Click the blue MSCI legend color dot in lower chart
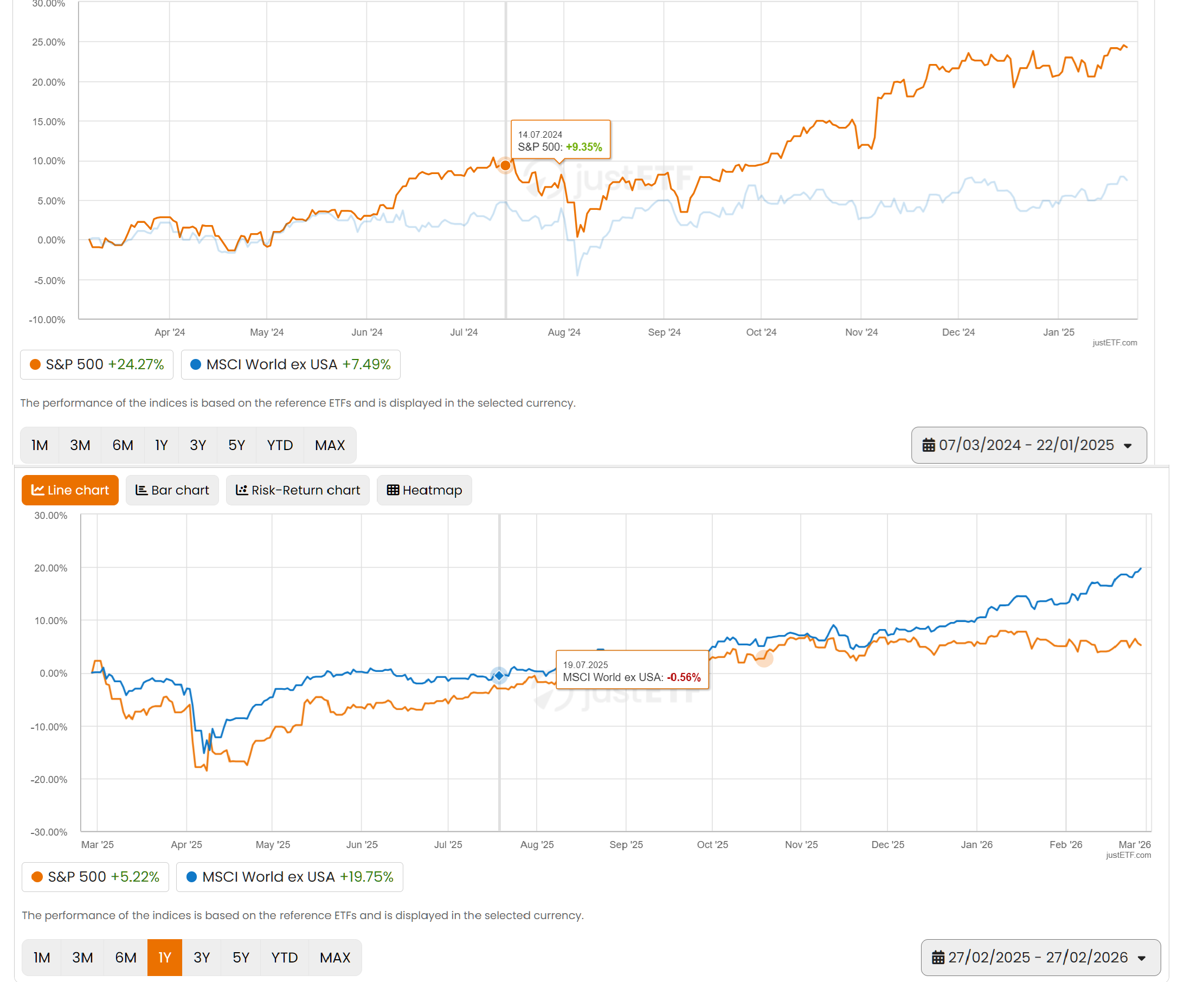Image resolution: width=1204 pixels, height=982 pixels. click(192, 877)
